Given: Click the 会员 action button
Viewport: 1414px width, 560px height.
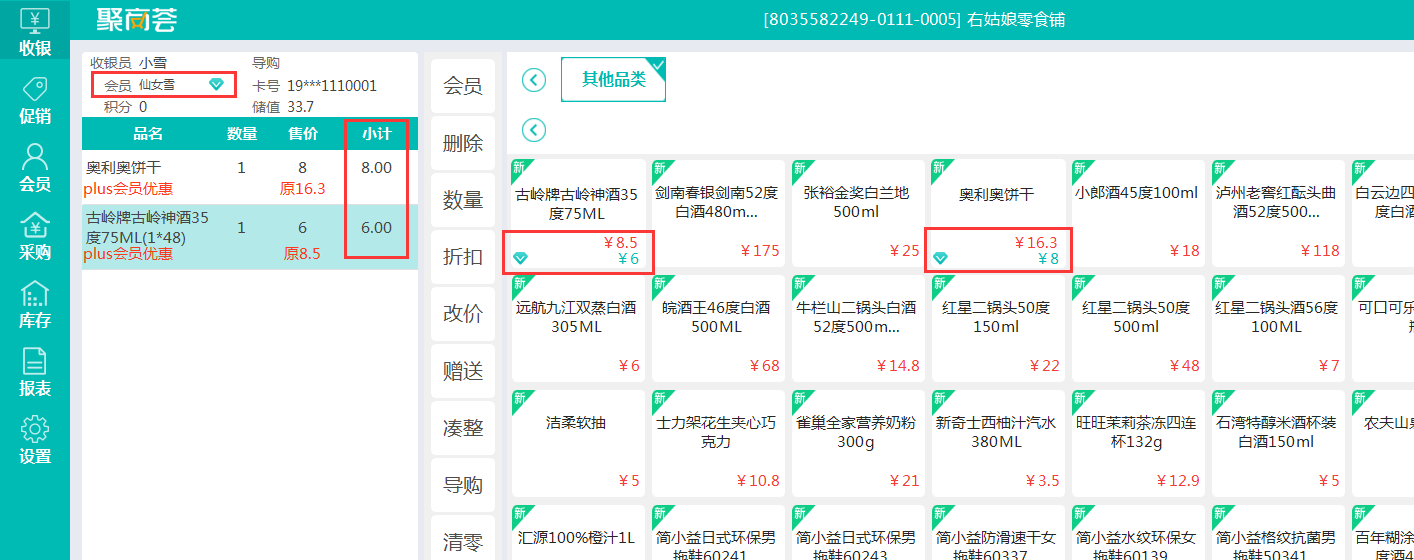Looking at the screenshot, I should [x=463, y=86].
